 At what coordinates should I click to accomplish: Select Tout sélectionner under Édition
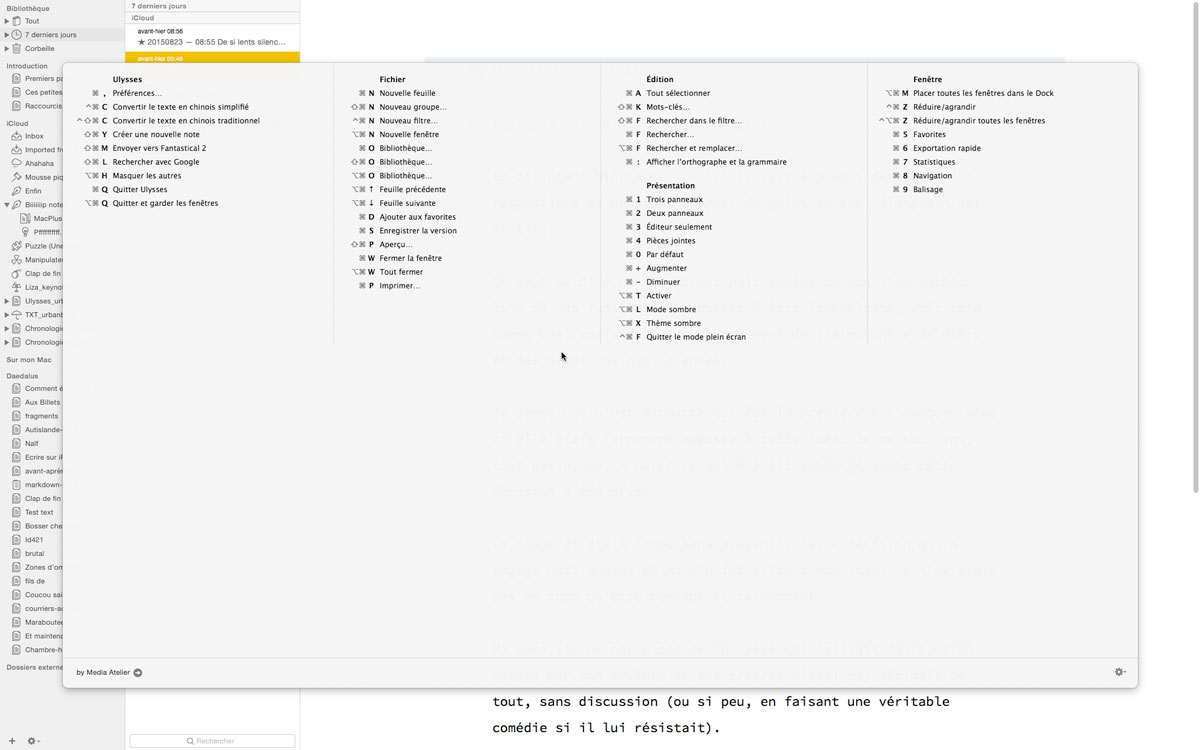678,93
